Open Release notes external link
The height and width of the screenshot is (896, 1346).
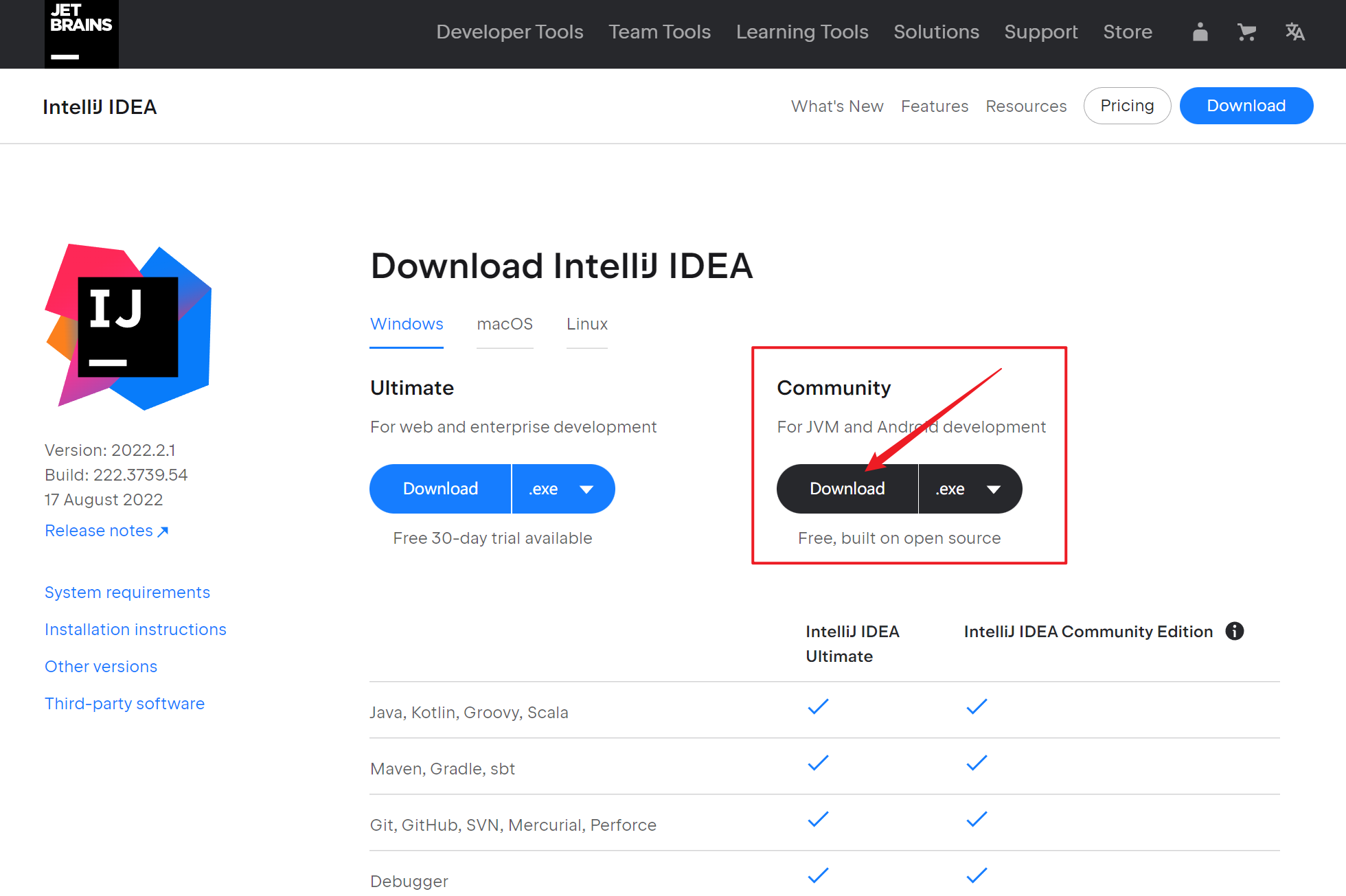click(106, 531)
